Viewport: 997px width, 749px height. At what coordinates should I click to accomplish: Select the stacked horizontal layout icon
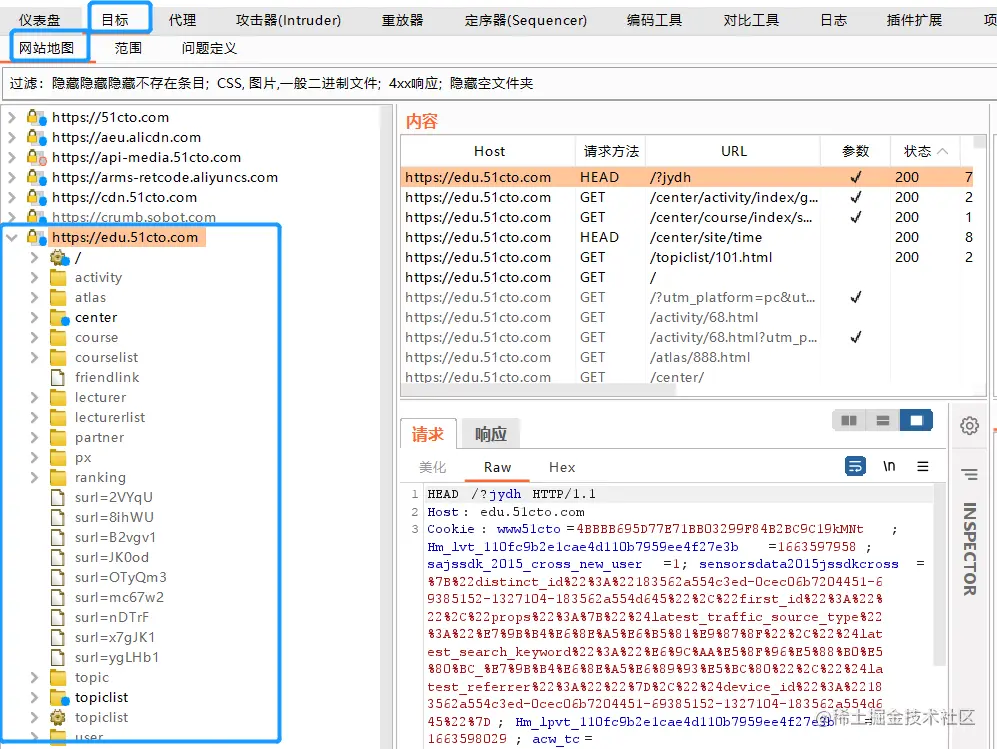click(883, 420)
